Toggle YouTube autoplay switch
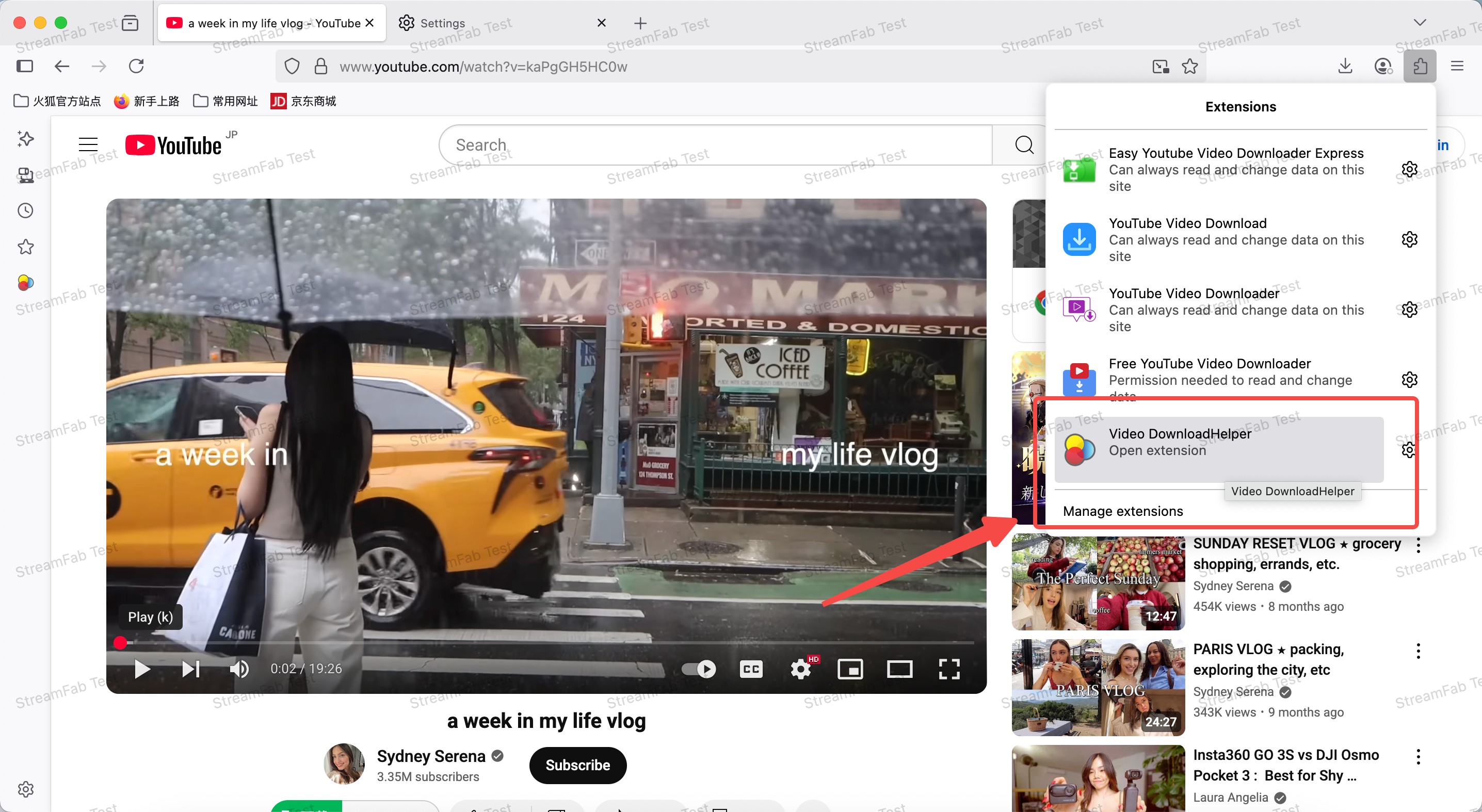This screenshot has height=812, width=1482. [698, 669]
